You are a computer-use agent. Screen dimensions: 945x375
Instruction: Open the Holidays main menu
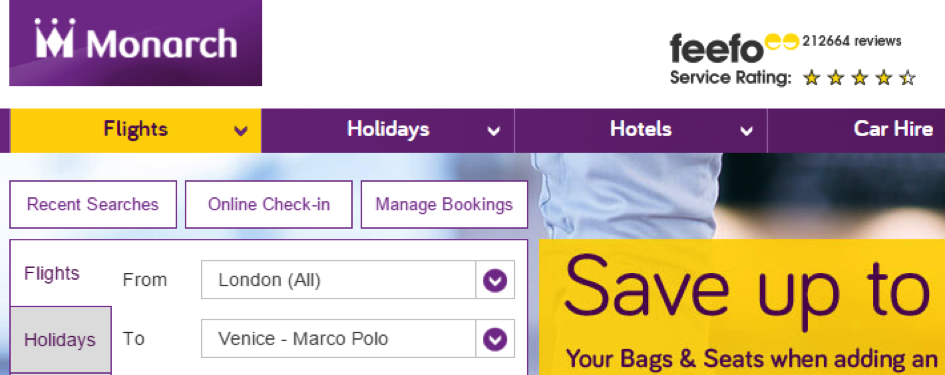pyautogui.click(x=388, y=130)
